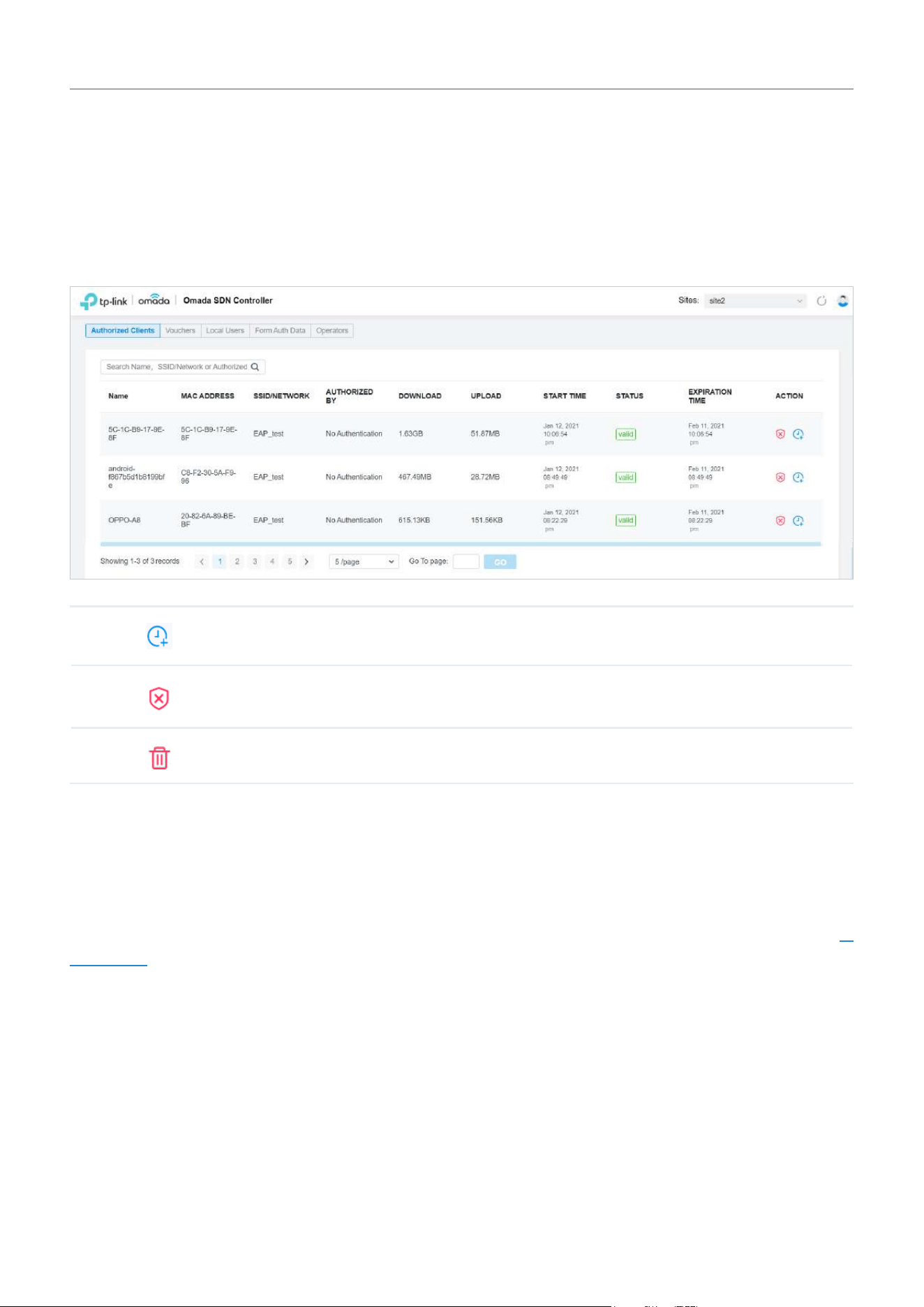Select page 5 in pagination
Viewport: 924px width, 1307px height.
(x=290, y=561)
